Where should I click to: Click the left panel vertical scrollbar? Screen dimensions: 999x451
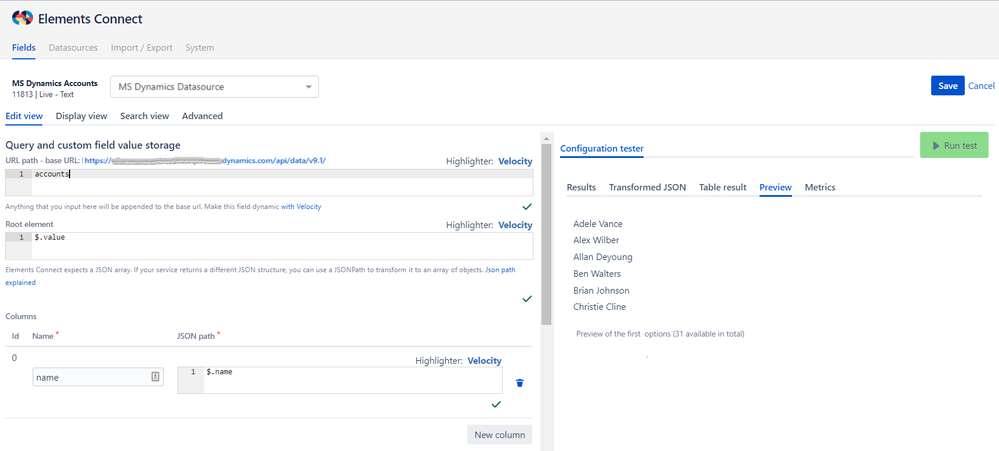pos(546,233)
